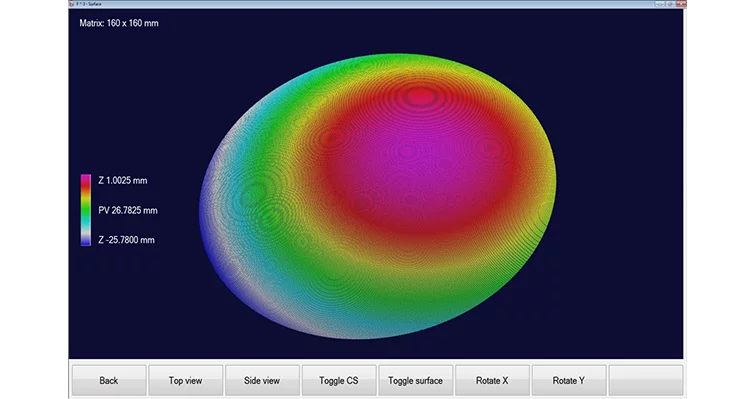Click the Matrix 160 x 160 mm label
The image size is (755, 399).
point(119,23)
